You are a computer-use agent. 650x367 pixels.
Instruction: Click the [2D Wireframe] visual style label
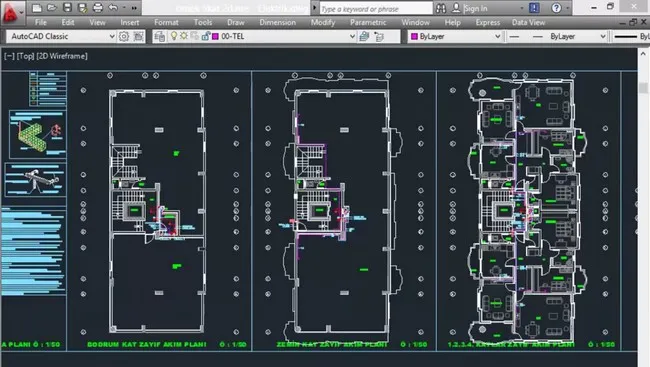point(62,56)
